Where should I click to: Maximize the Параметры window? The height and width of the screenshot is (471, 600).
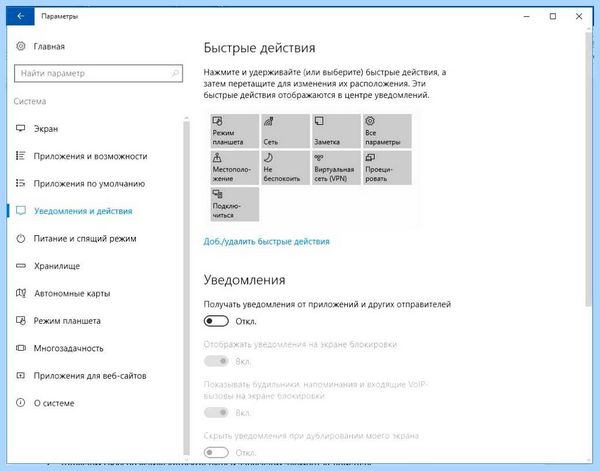[553, 16]
